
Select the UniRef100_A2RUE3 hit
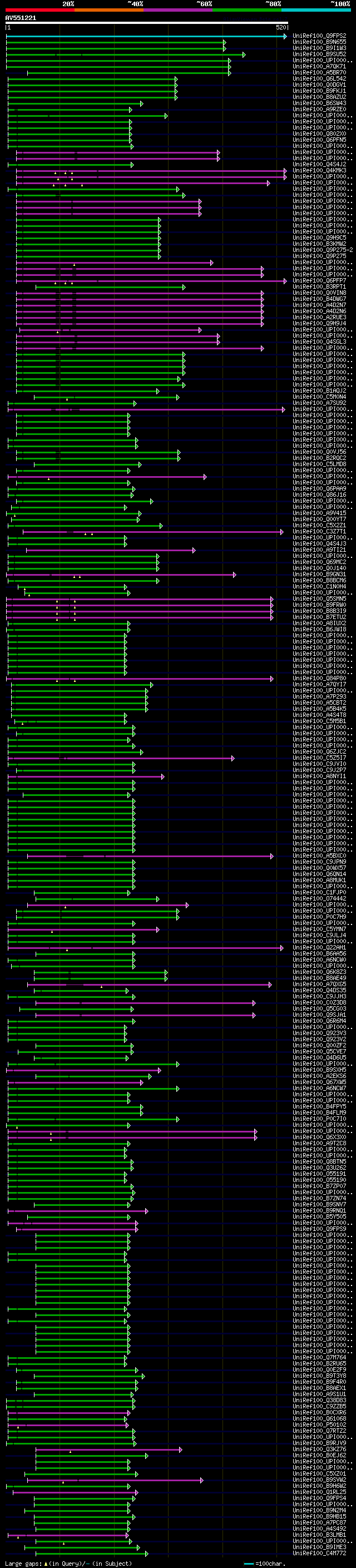click(319, 317)
